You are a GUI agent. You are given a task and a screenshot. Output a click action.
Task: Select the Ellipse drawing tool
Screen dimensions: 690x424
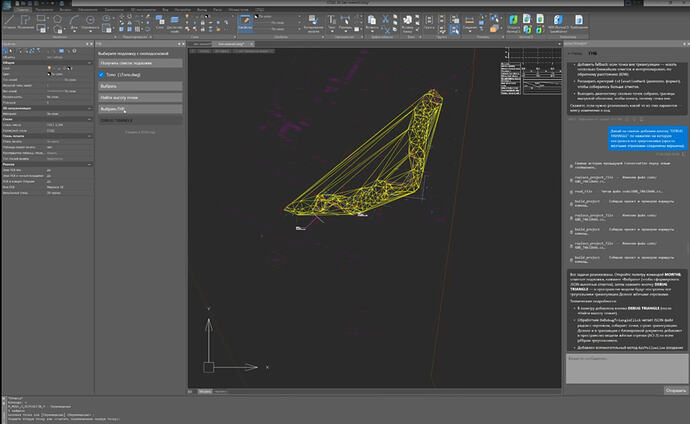pos(106,18)
